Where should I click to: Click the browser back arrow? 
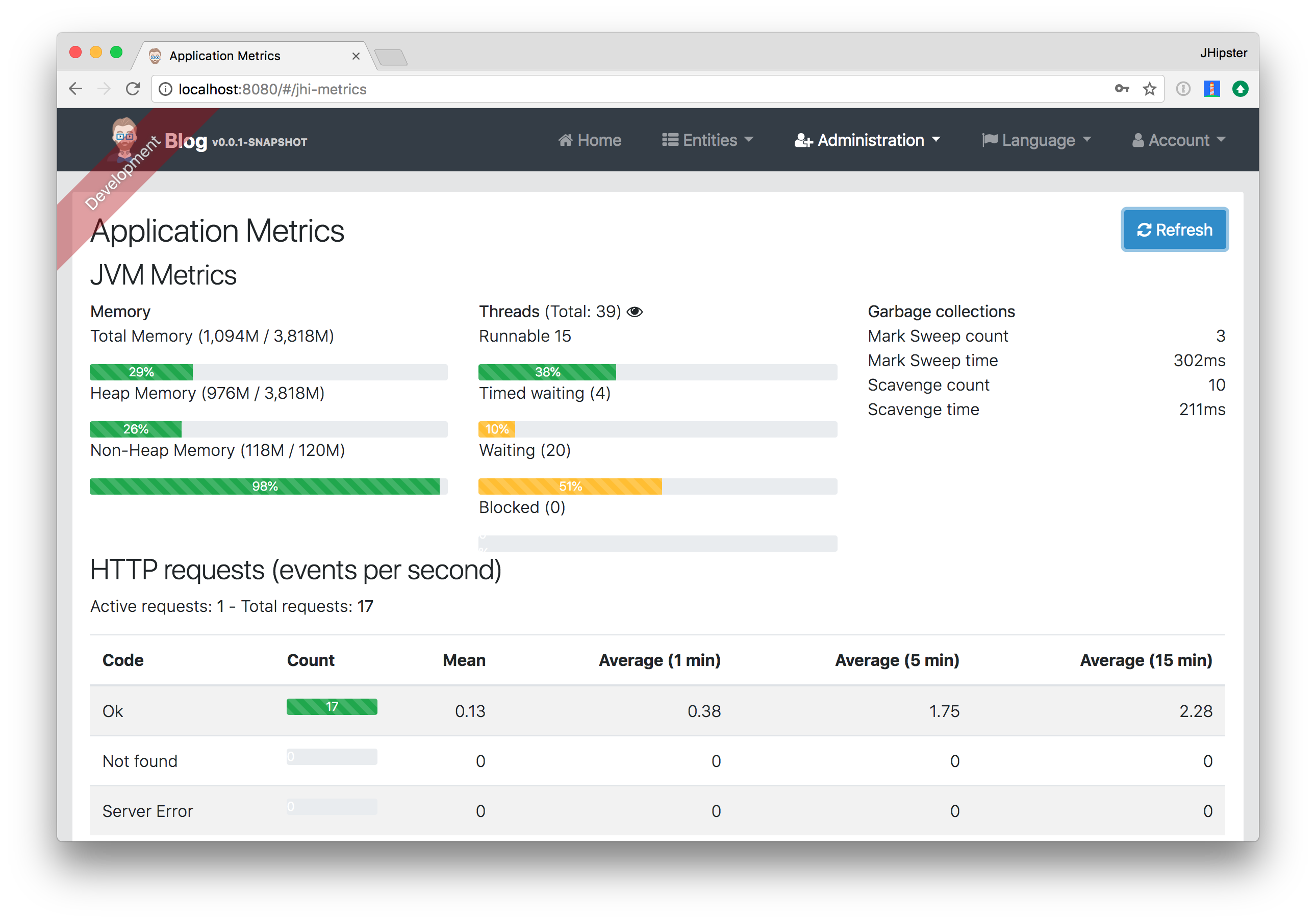(x=75, y=89)
